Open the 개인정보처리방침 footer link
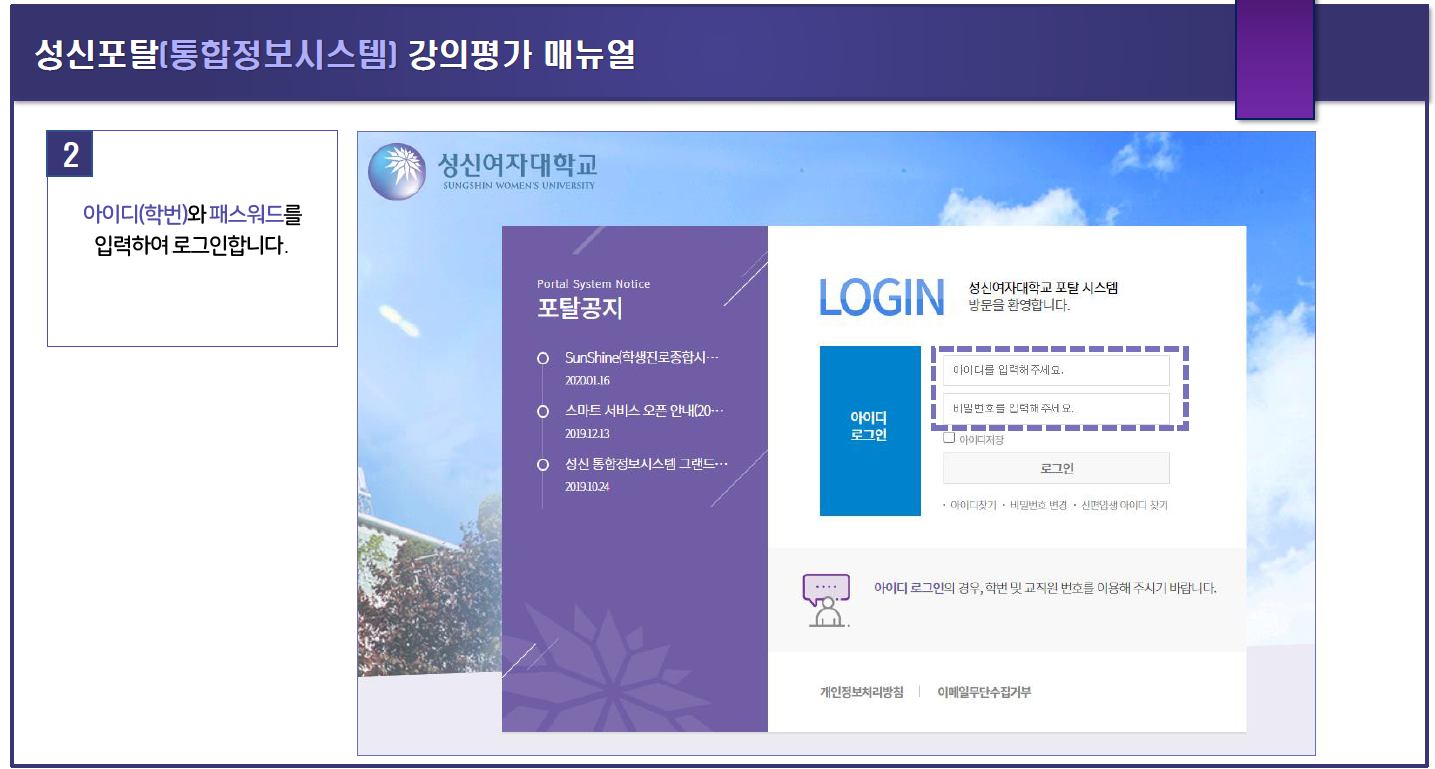The width and height of the screenshot is (1435, 769). click(861, 692)
